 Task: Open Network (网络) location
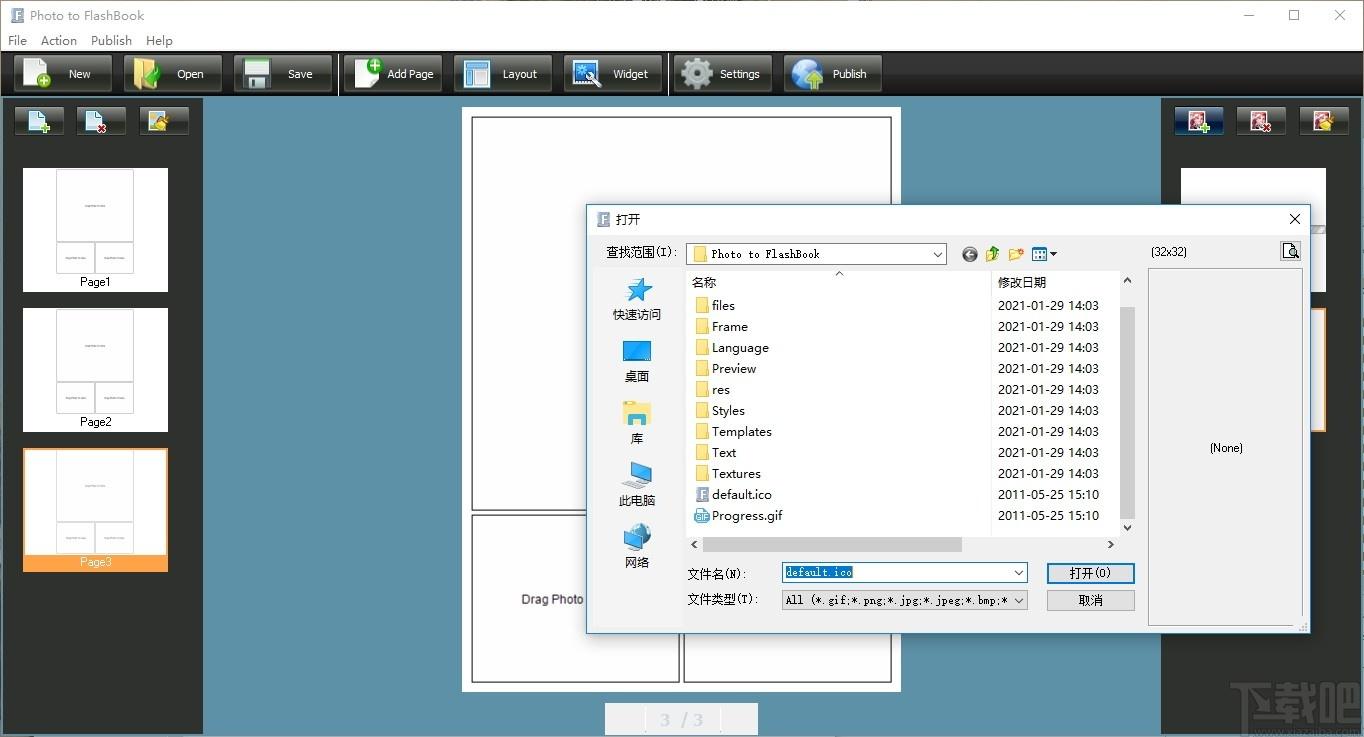pyautogui.click(x=637, y=547)
